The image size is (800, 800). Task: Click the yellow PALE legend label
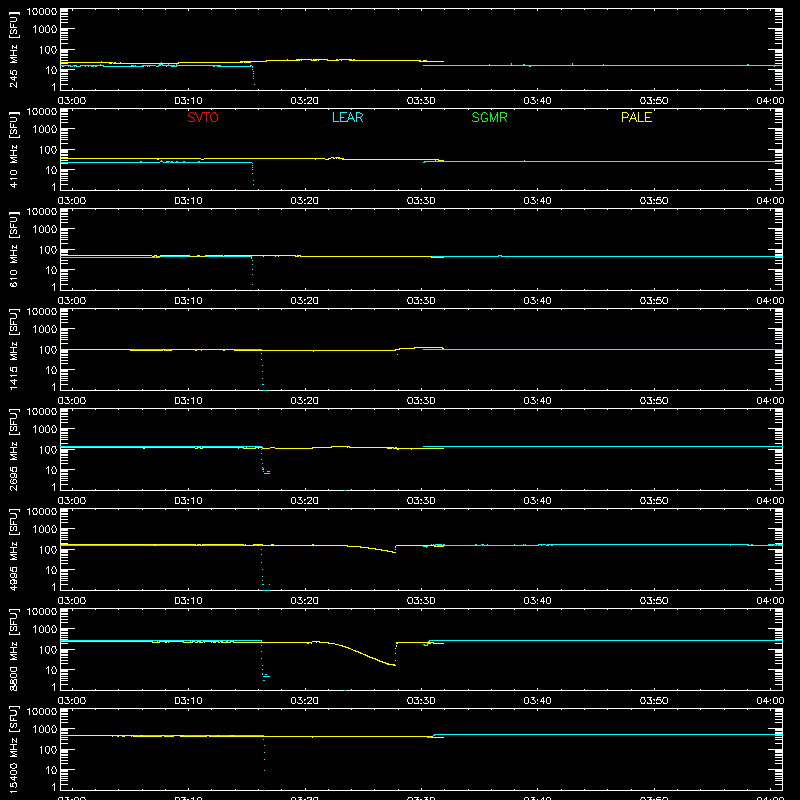tap(636, 117)
